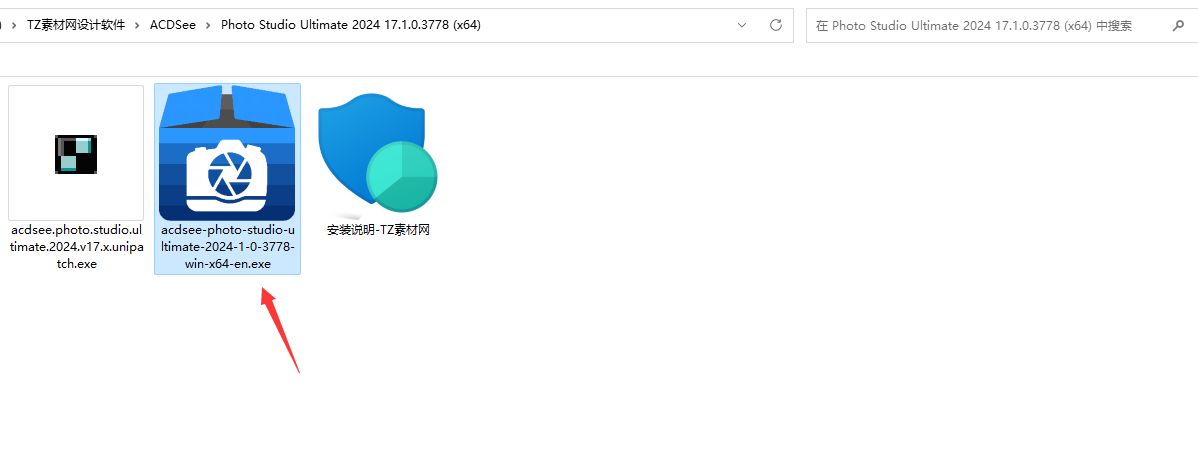
Task: Click the Photo Studio Ultimate 2024 breadcrumb
Action: [351, 25]
